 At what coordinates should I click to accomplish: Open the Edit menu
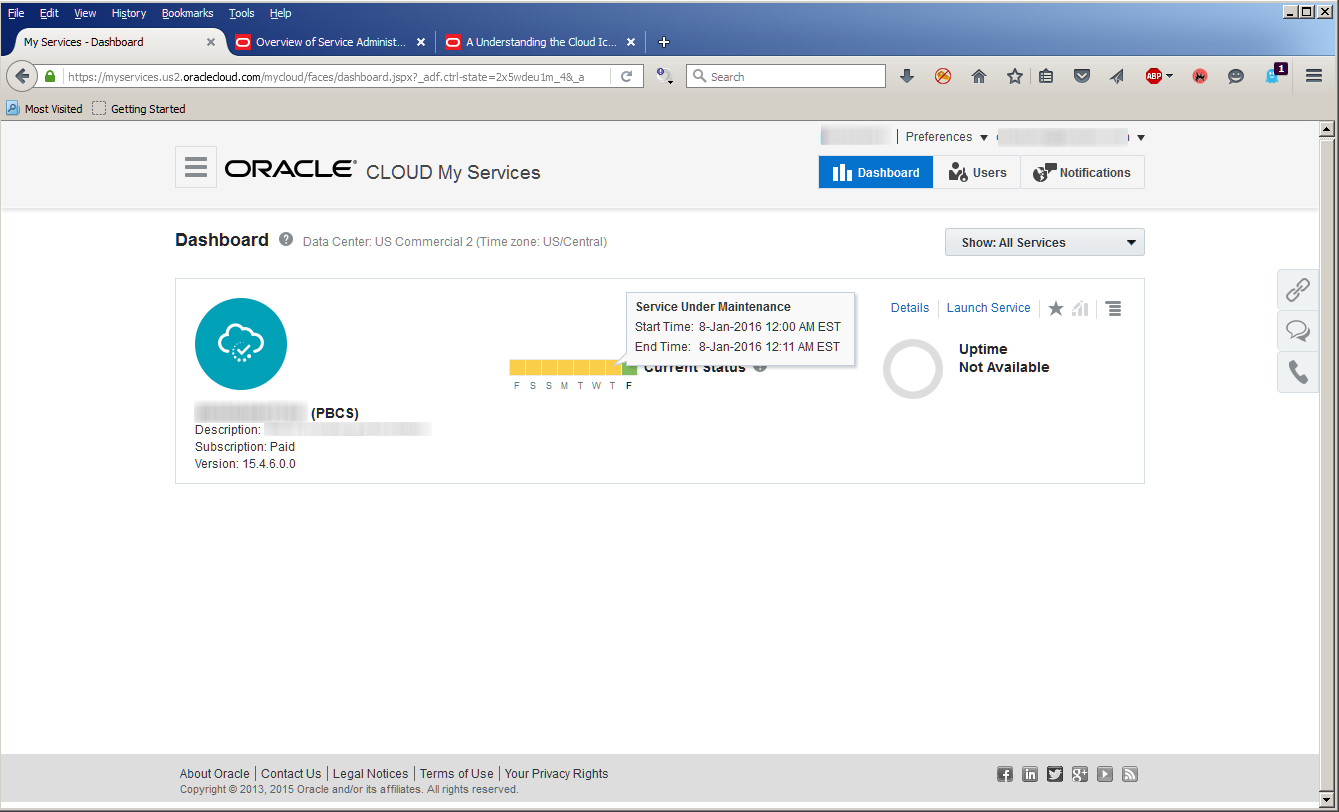49,13
